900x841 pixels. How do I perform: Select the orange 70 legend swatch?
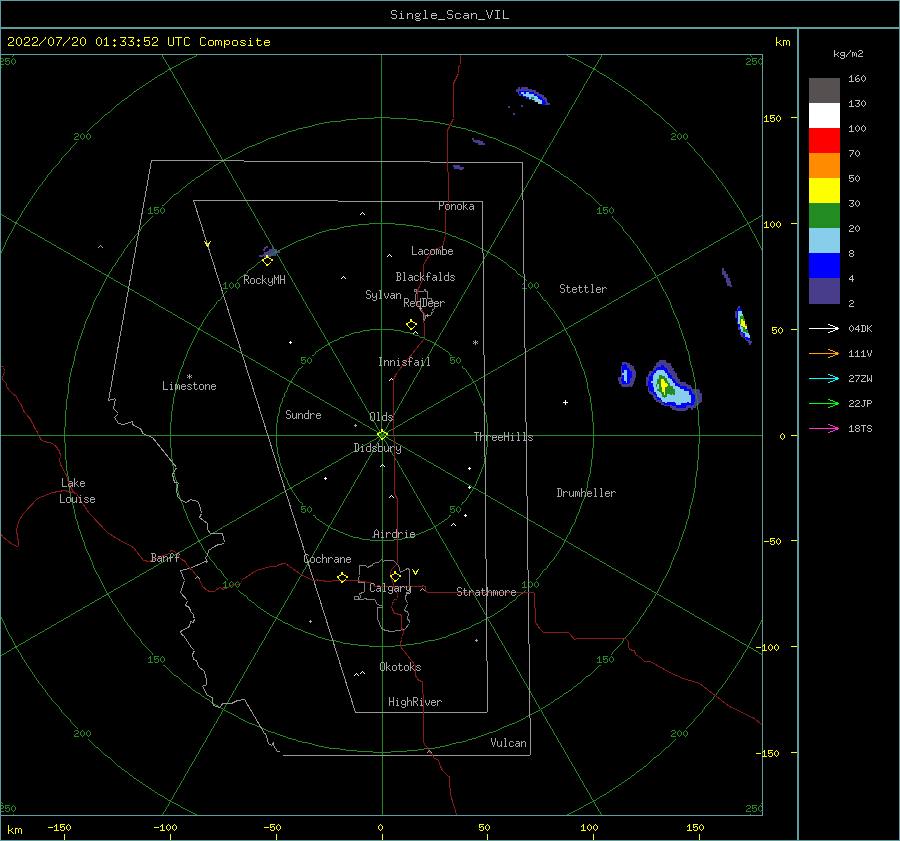click(824, 166)
